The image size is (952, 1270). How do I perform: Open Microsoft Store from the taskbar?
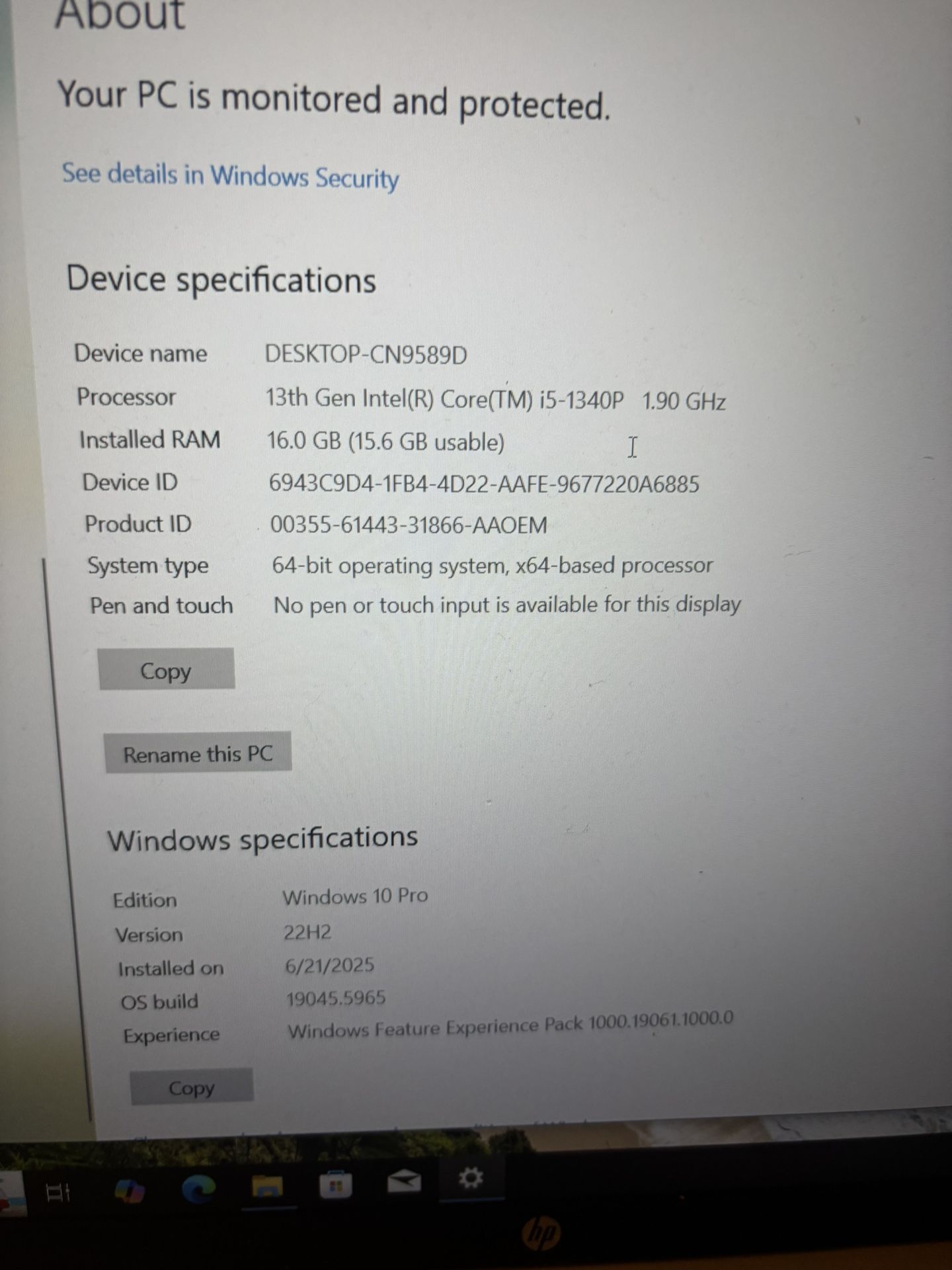335,1185
